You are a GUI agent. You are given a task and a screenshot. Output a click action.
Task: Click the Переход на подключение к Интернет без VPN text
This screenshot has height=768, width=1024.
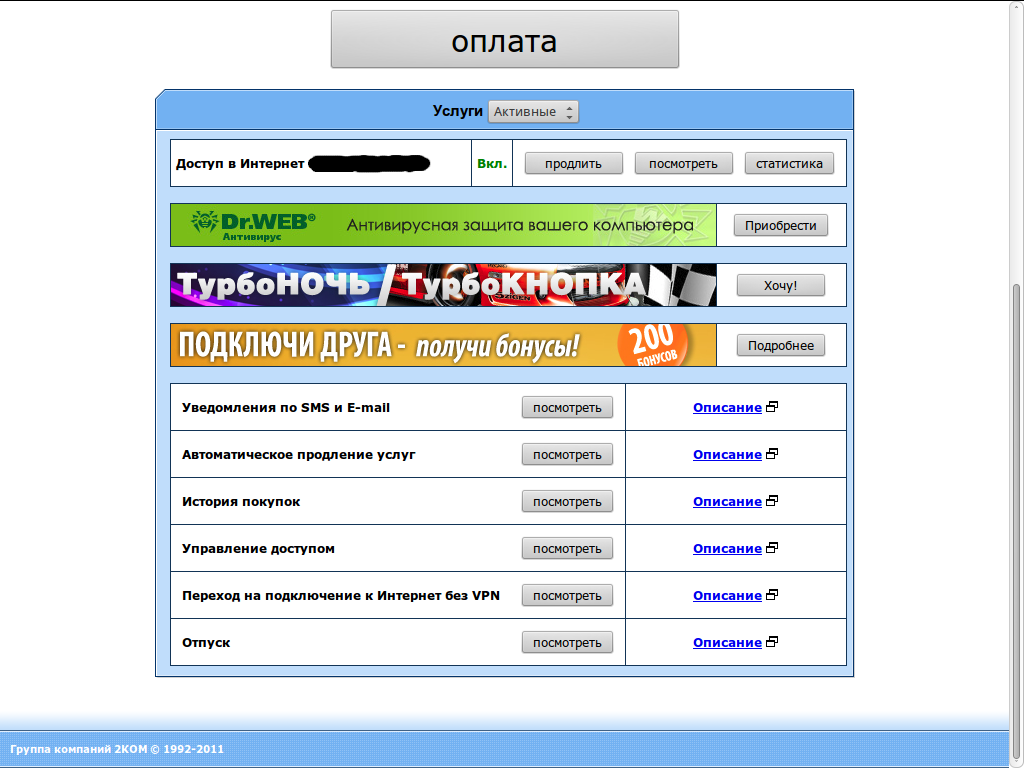pos(341,596)
